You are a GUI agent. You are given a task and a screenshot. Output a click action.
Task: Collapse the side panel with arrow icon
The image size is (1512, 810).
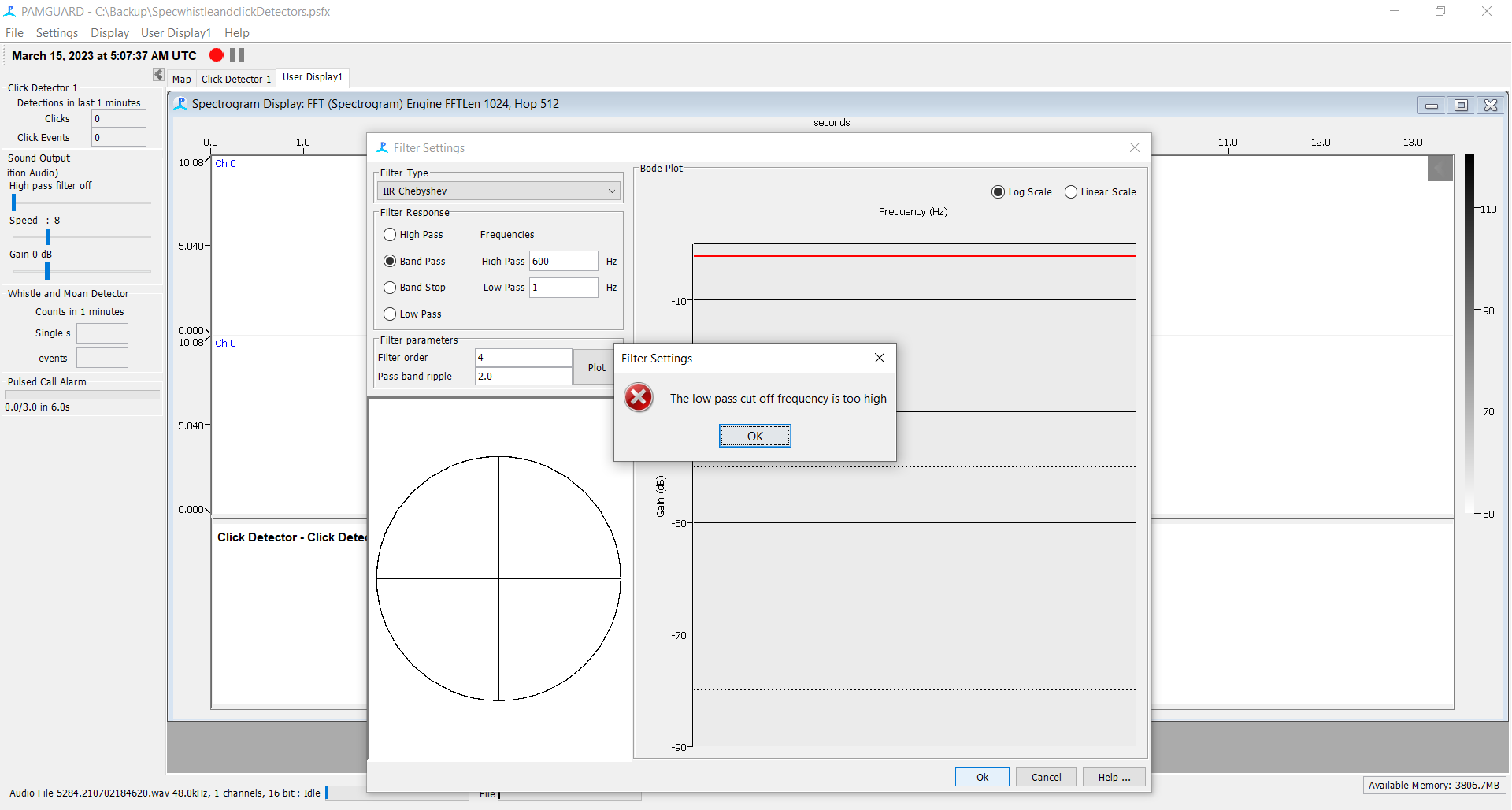click(x=158, y=75)
